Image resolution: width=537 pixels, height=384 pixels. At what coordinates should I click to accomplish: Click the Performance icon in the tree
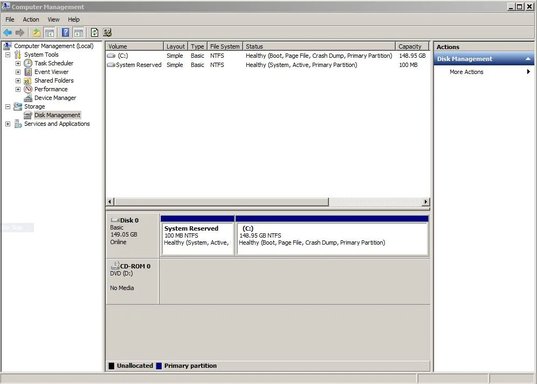click(x=28, y=89)
